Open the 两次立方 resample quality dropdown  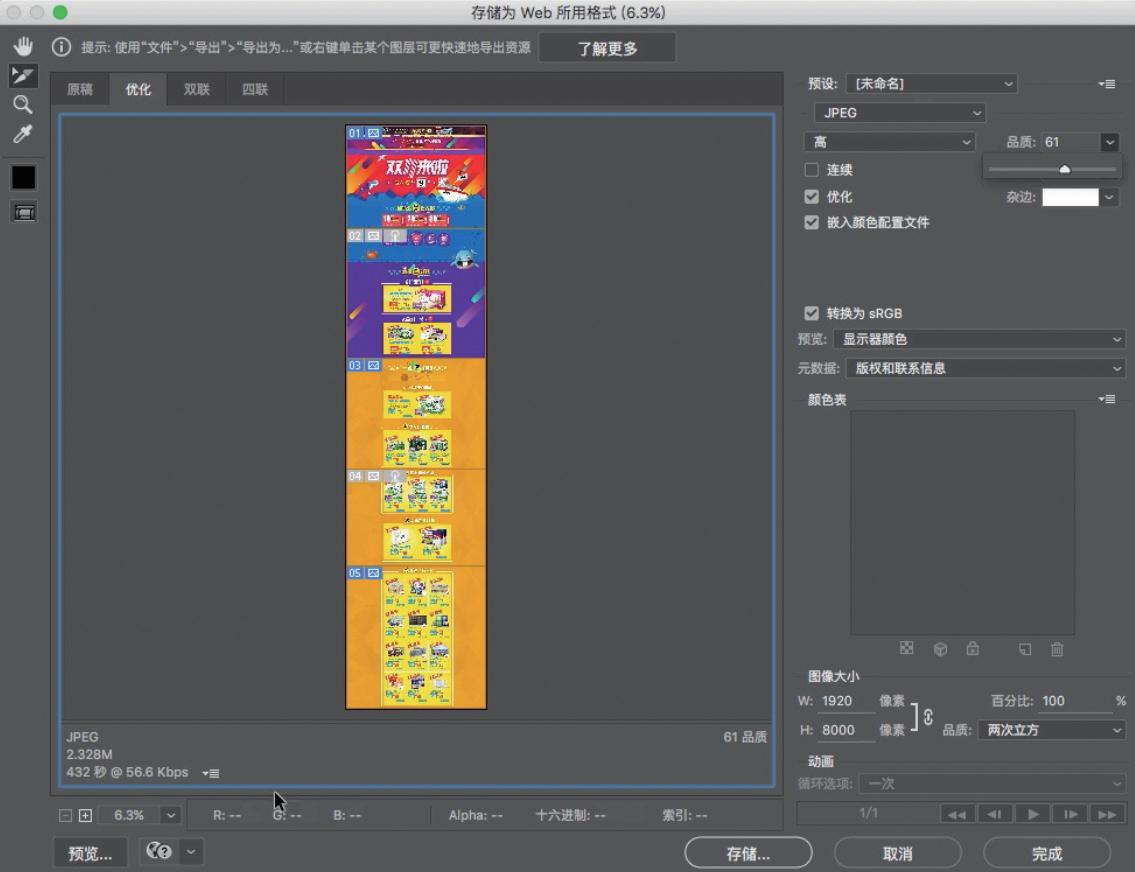1052,730
